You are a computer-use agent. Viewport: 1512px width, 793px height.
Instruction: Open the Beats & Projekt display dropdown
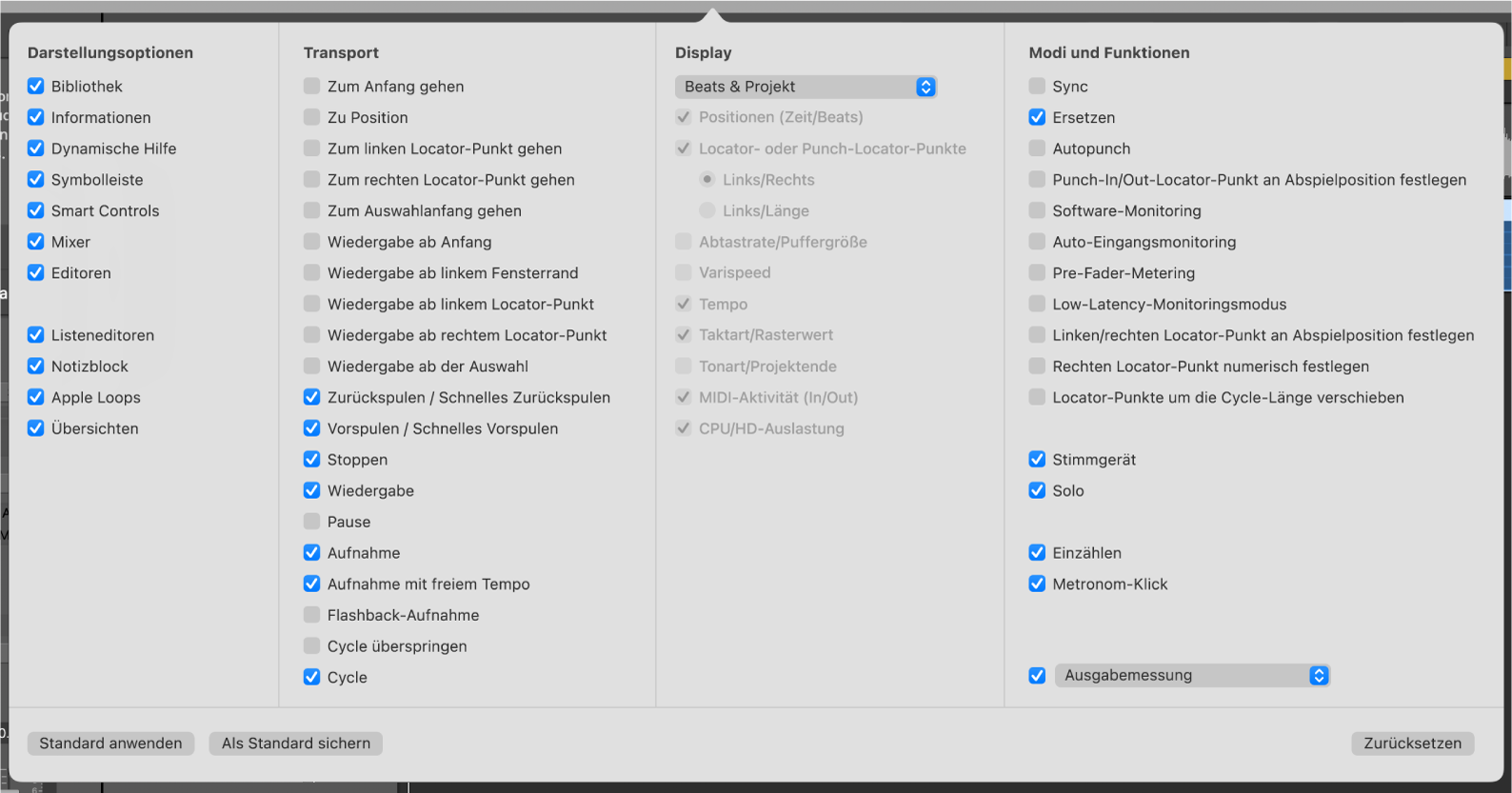[x=806, y=87]
